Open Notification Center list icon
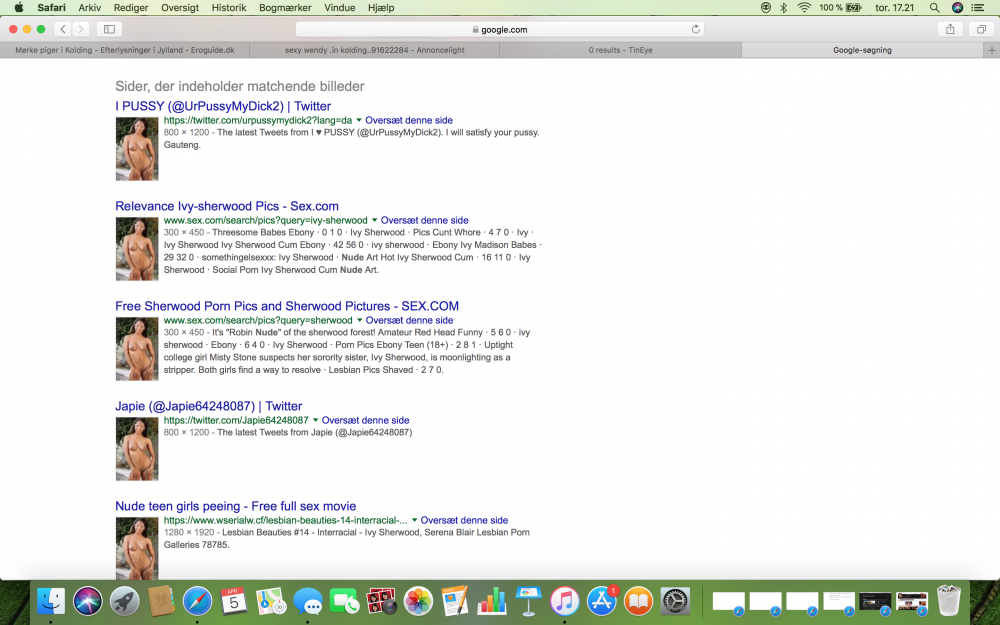 click(977, 8)
